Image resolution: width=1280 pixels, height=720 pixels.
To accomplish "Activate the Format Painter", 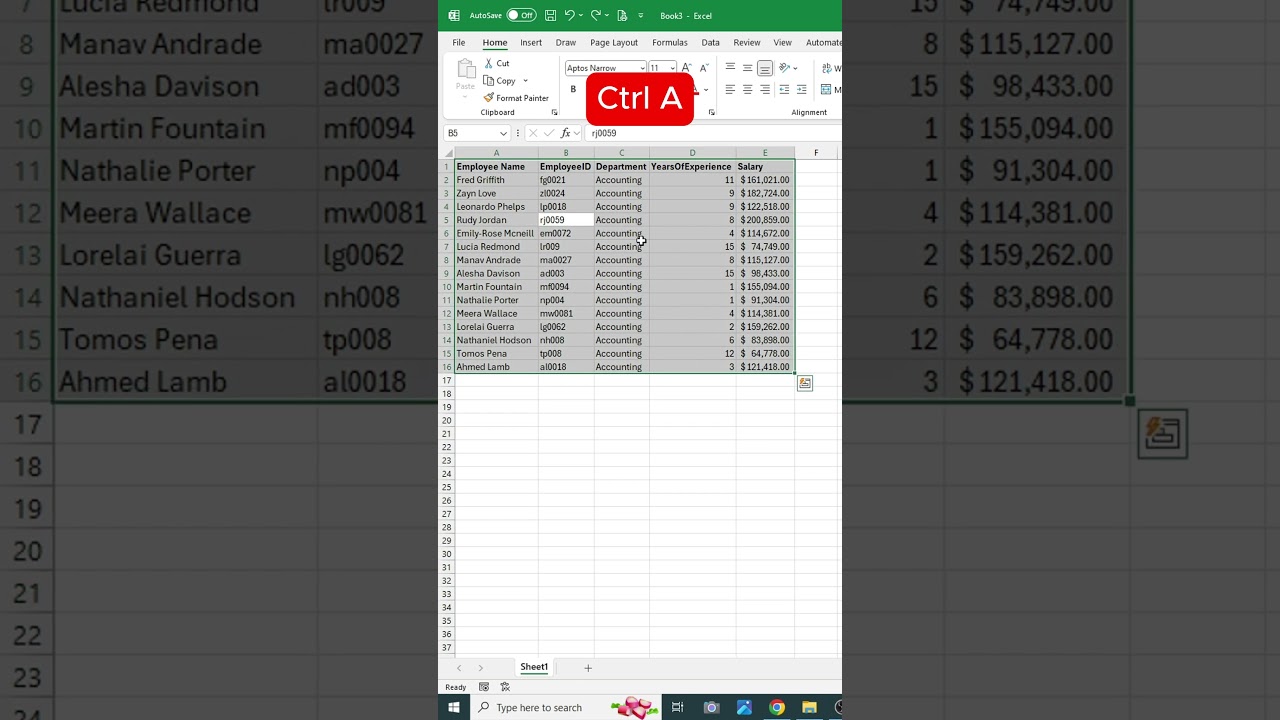I will coord(516,98).
